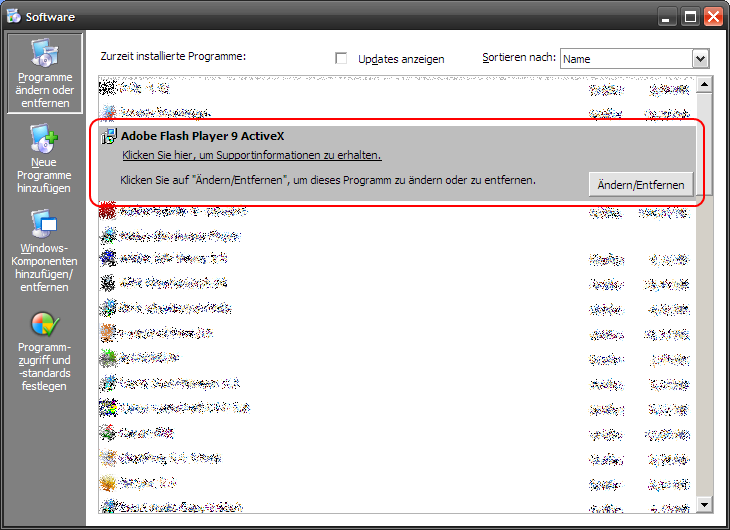Image resolution: width=730 pixels, height=530 pixels.
Task: Select 'Neue Programme hinzufügen' sidebar icon
Action: point(44,139)
